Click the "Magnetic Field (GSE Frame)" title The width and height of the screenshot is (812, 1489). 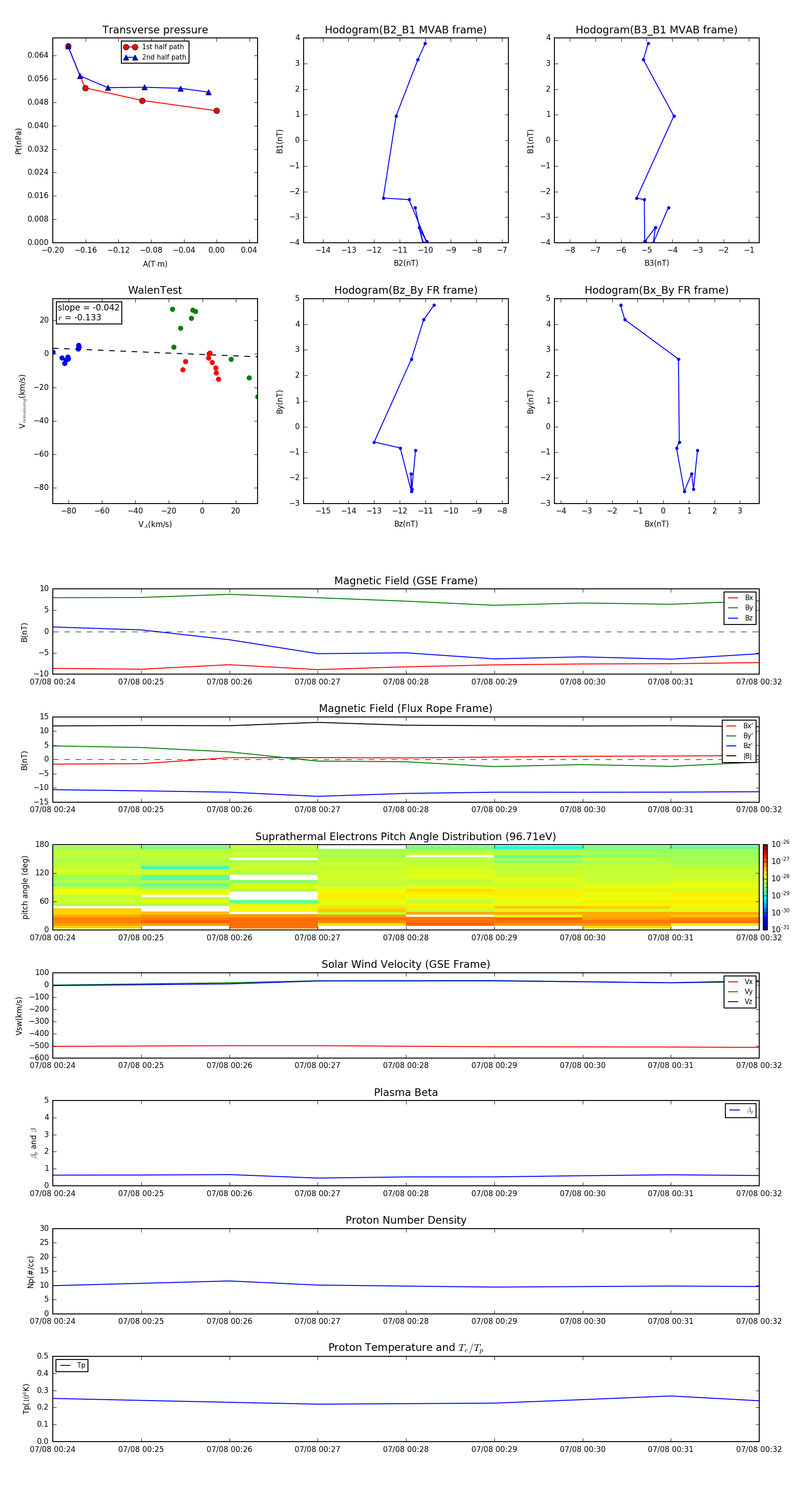coord(406,580)
